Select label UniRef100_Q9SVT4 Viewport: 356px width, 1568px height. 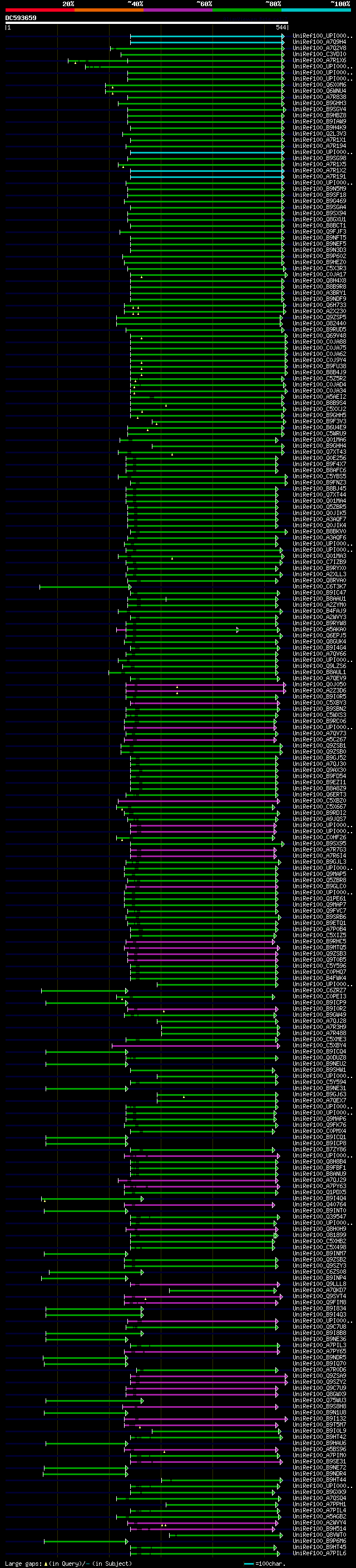[x=319, y=1297]
